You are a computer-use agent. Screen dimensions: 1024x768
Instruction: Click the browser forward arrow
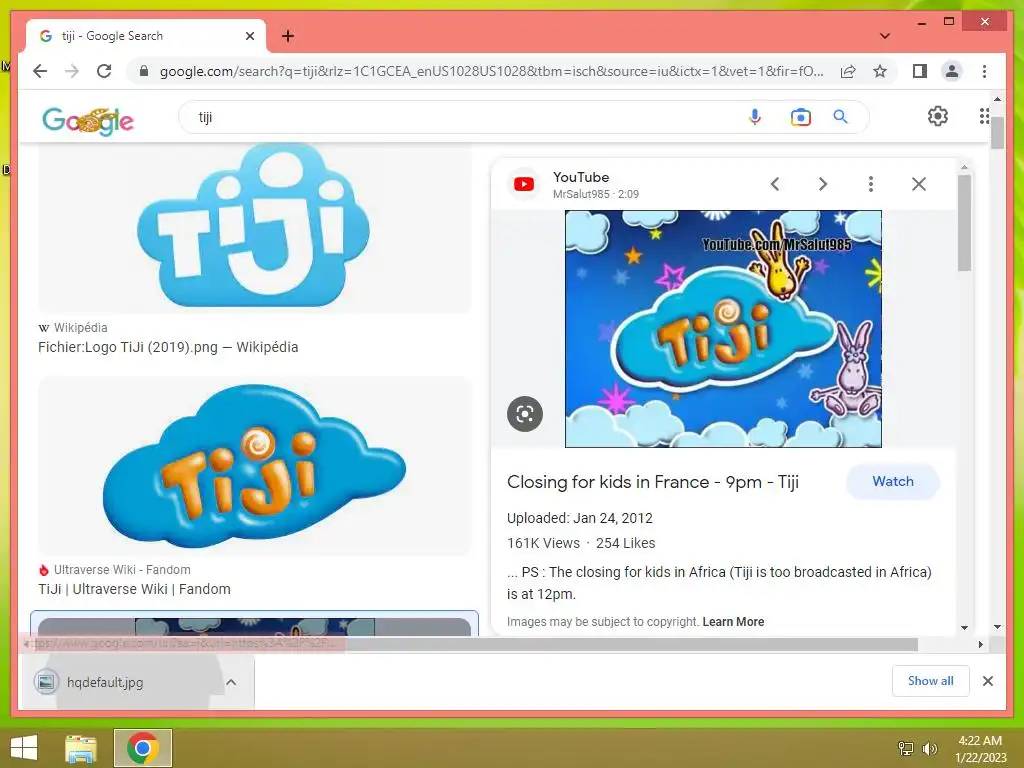pyautogui.click(x=72, y=71)
